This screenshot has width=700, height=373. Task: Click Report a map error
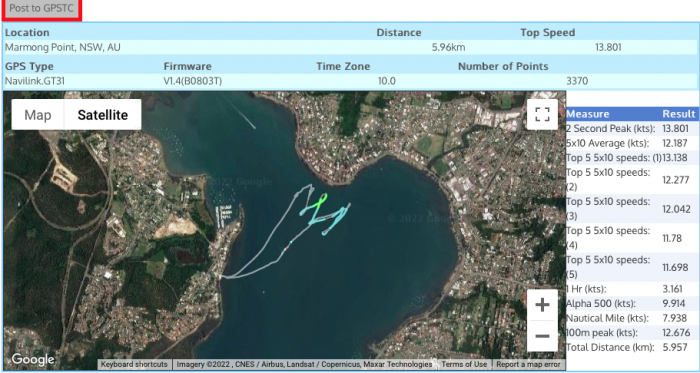pos(528,364)
